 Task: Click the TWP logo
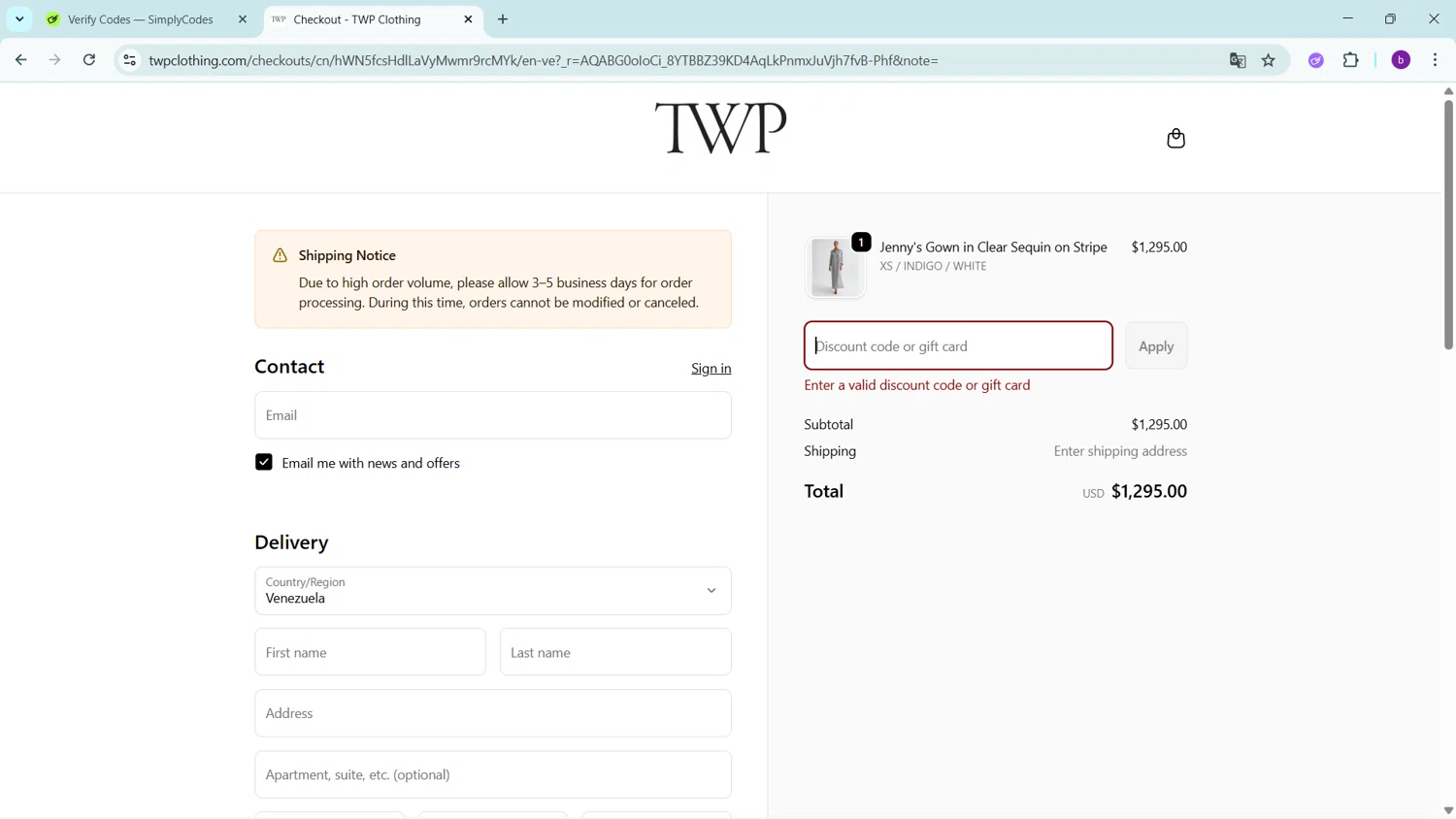[720, 128]
